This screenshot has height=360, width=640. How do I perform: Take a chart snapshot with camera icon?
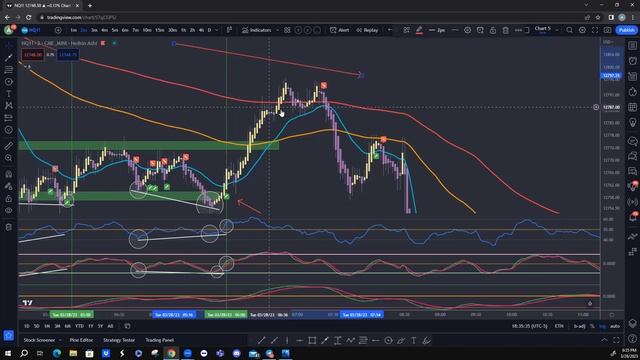coord(607,30)
